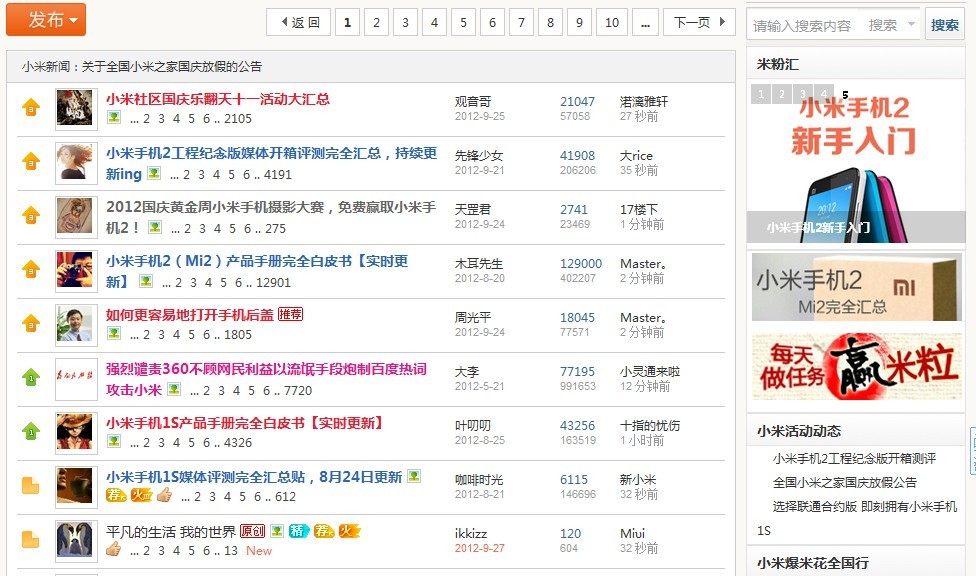This screenshot has height=576, width=976.
Task: Open author 先锋少女 profile
Action: point(479,156)
